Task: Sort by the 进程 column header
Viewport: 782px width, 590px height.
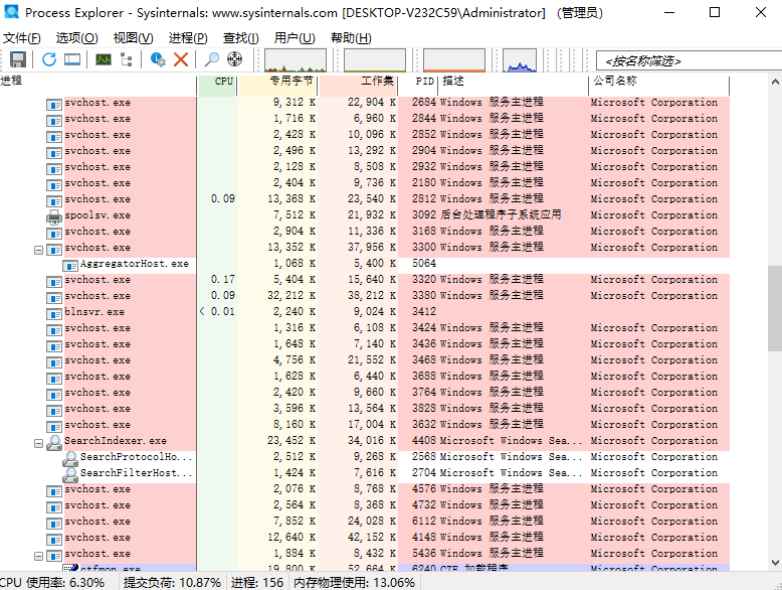Action: point(98,81)
